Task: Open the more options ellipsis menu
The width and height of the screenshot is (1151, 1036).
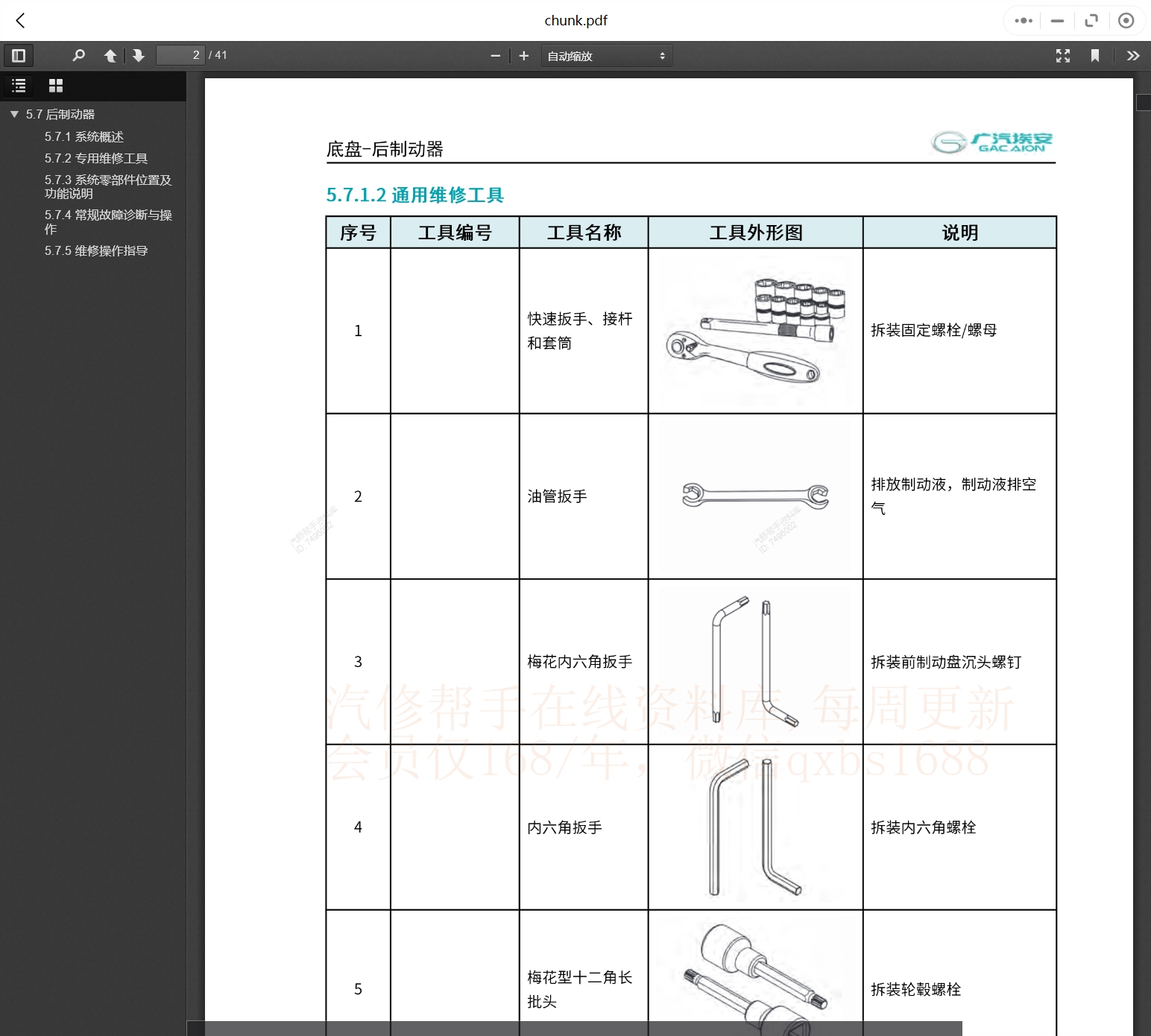Action: point(1023,20)
